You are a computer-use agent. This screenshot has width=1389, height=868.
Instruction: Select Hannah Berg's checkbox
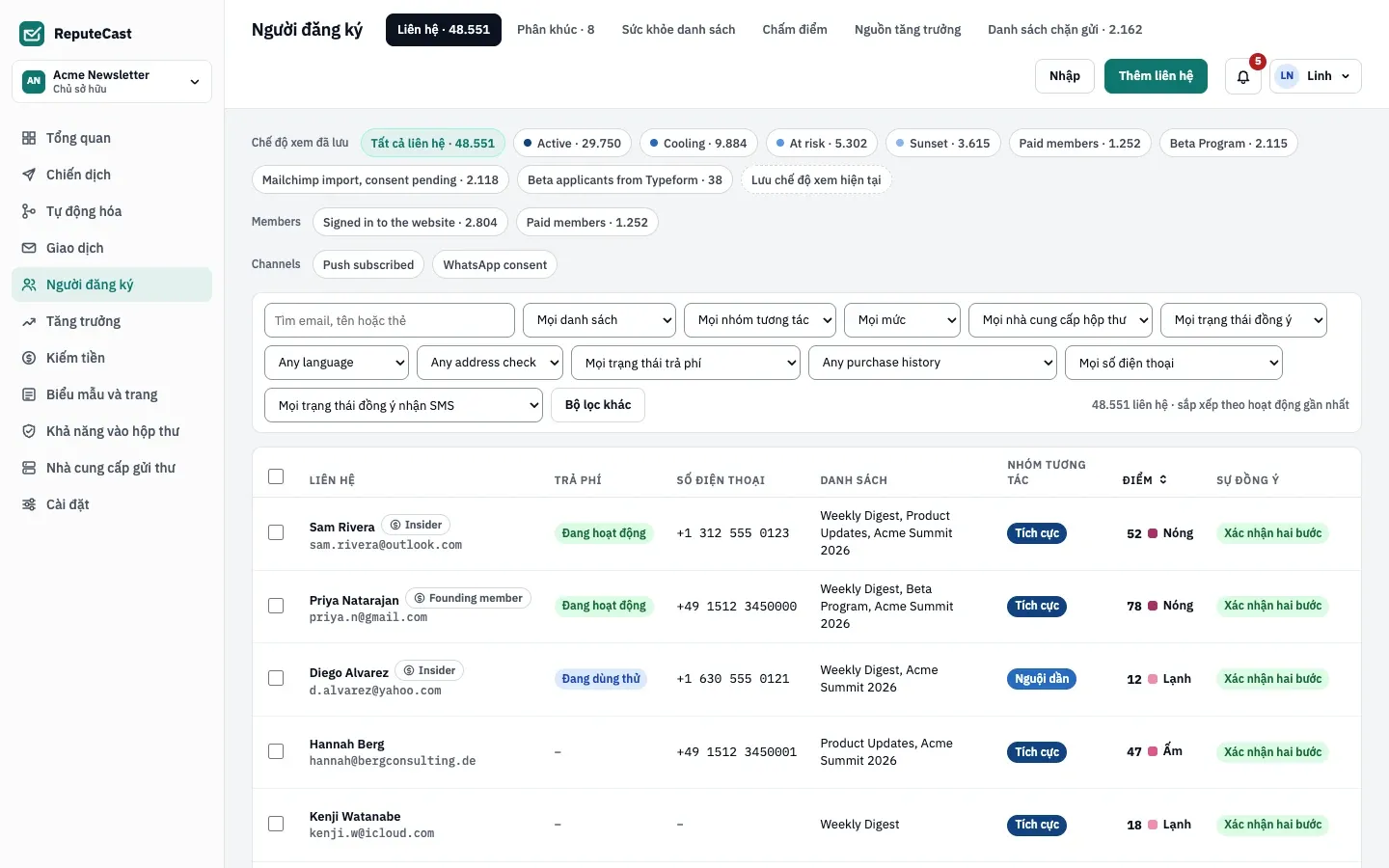point(276,751)
